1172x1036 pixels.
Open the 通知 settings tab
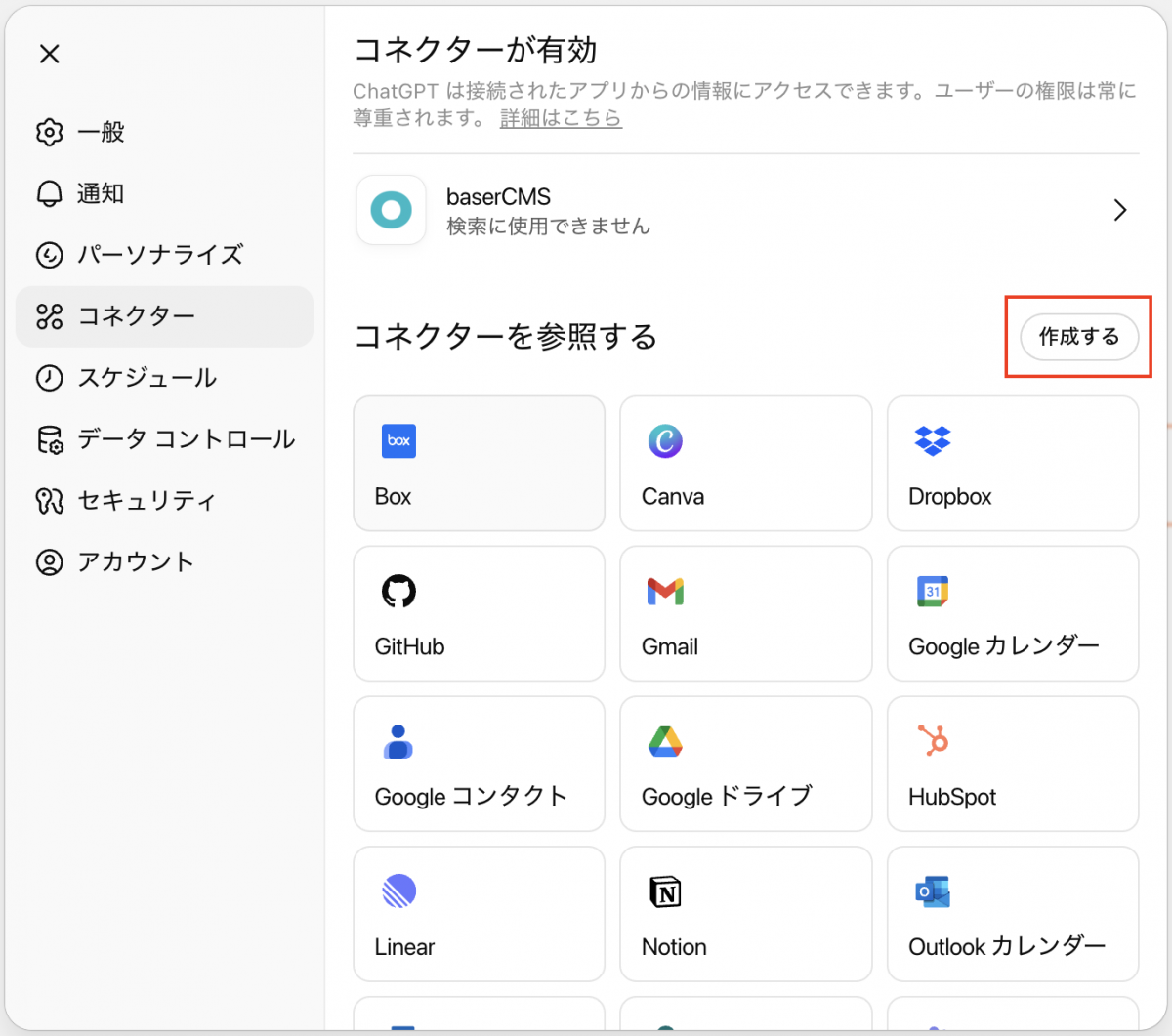coord(164,193)
